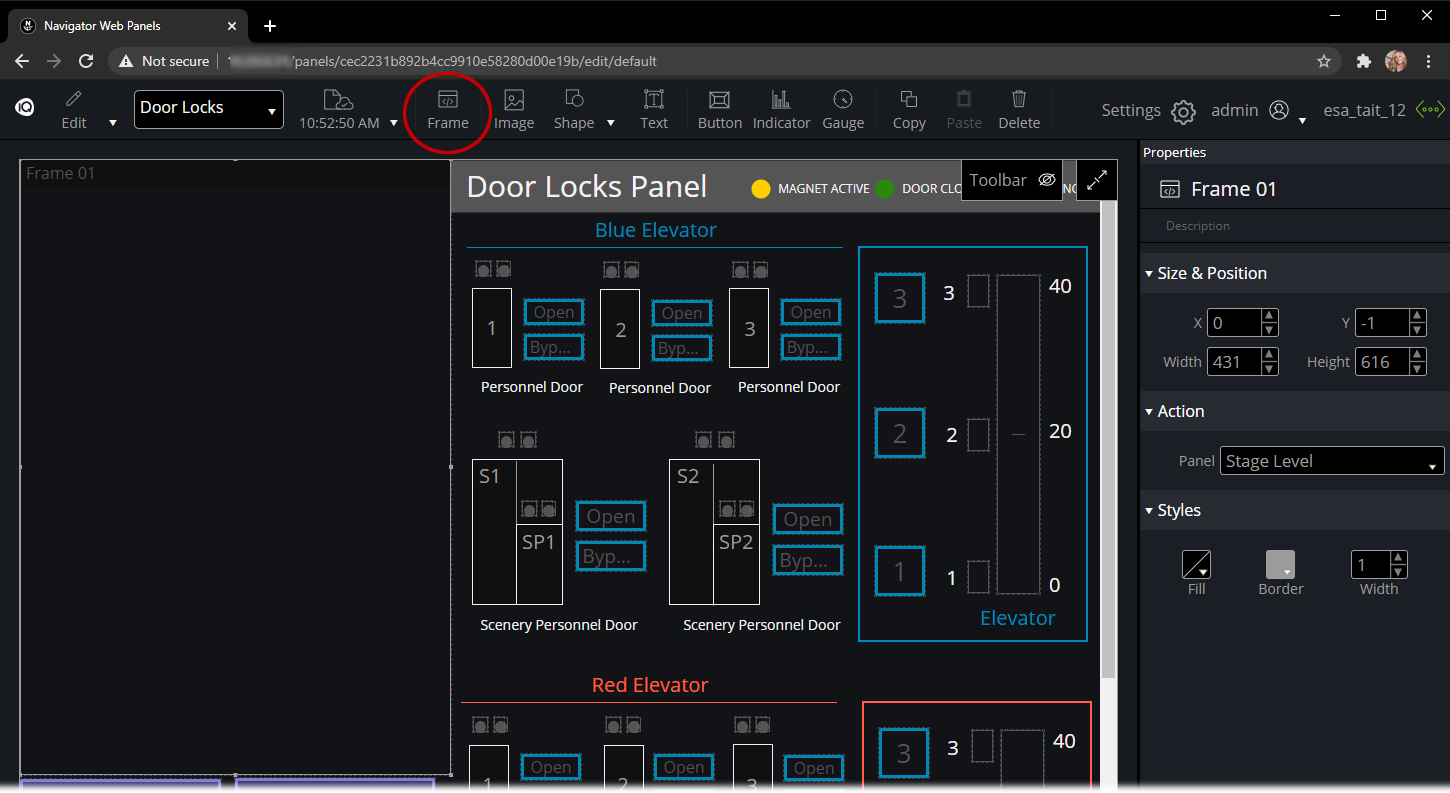This screenshot has width=1450, height=793.
Task: Open the Border color swatch
Action: point(1280,565)
